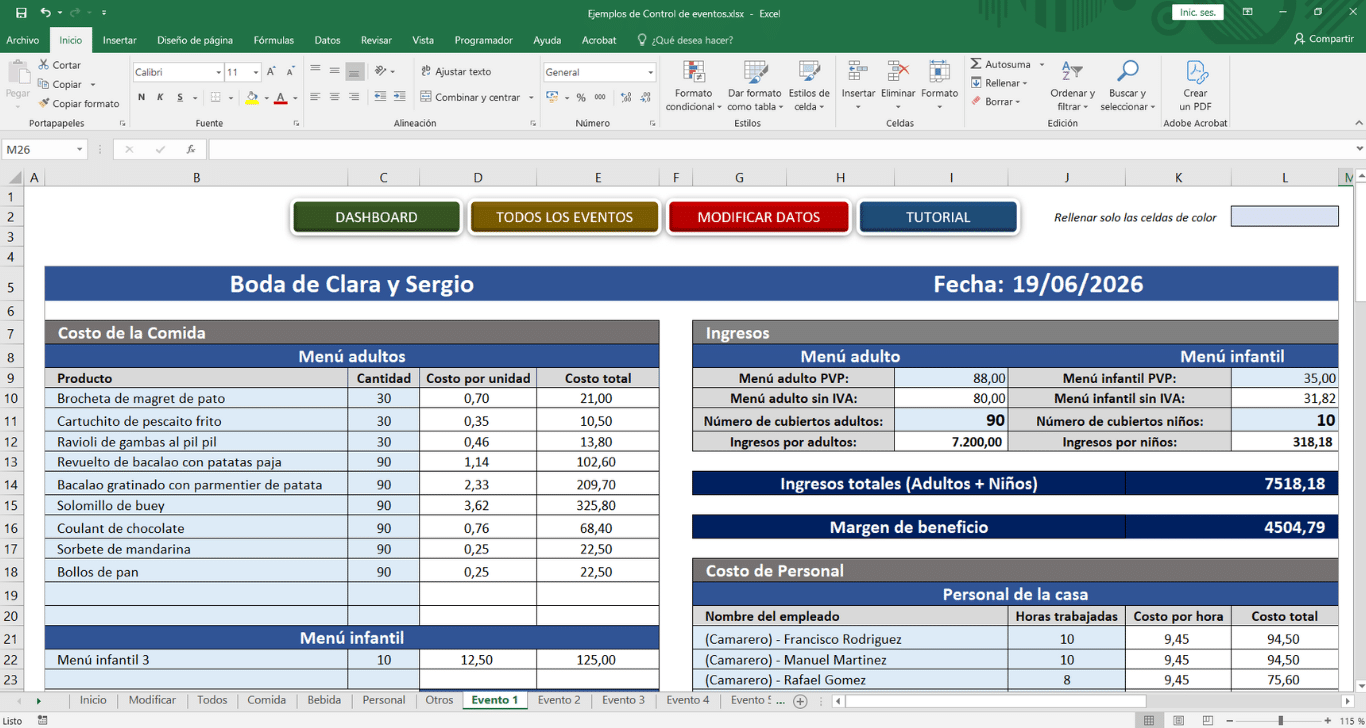Click cell with 'Solomillo de buey'
Viewport: 1366px width, 728px height.
click(196, 506)
